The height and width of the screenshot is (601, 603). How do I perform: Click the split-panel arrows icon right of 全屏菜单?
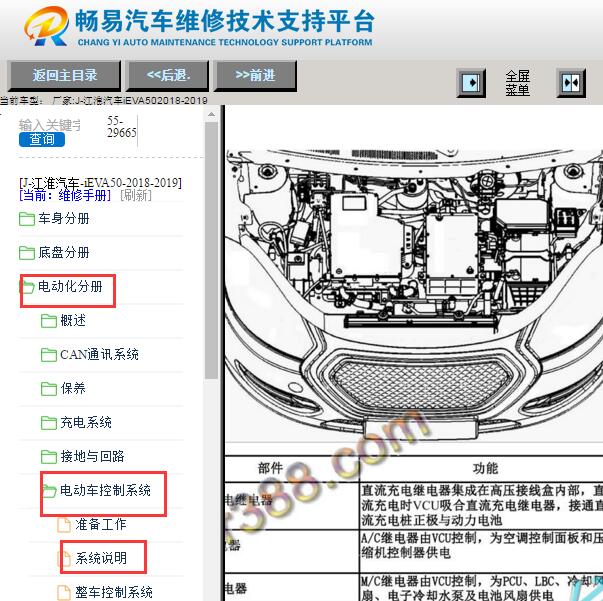(x=571, y=83)
